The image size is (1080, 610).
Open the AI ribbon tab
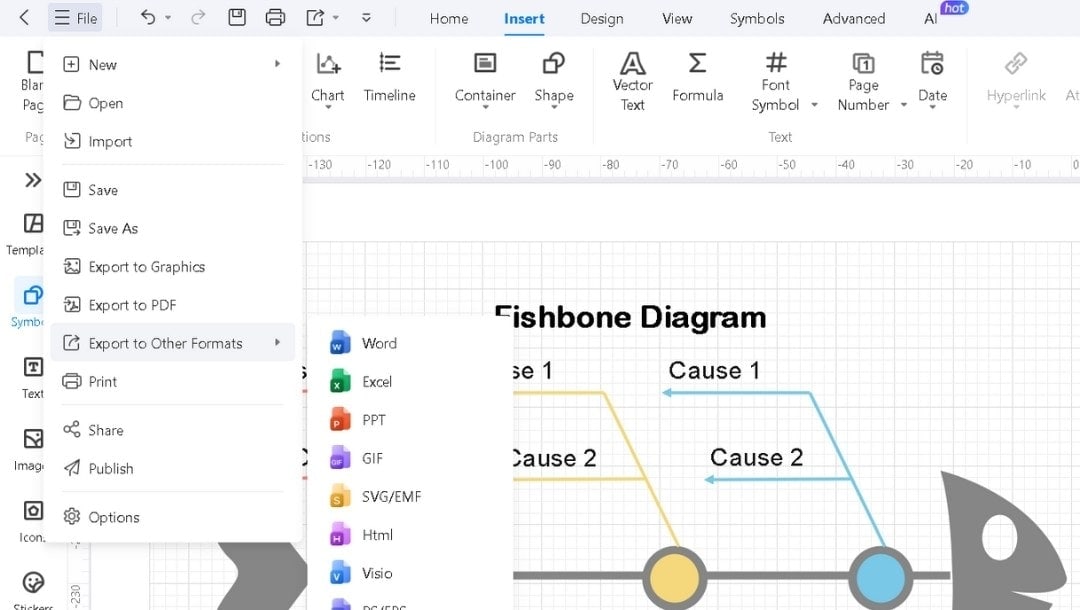933,18
